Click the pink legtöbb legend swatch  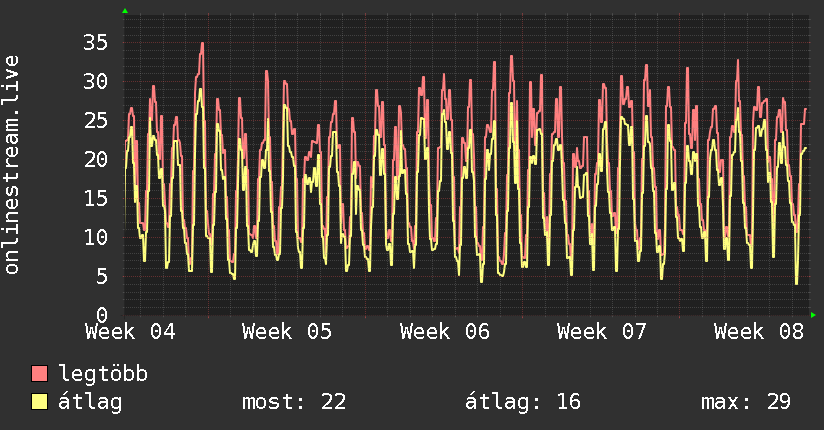click(x=40, y=373)
